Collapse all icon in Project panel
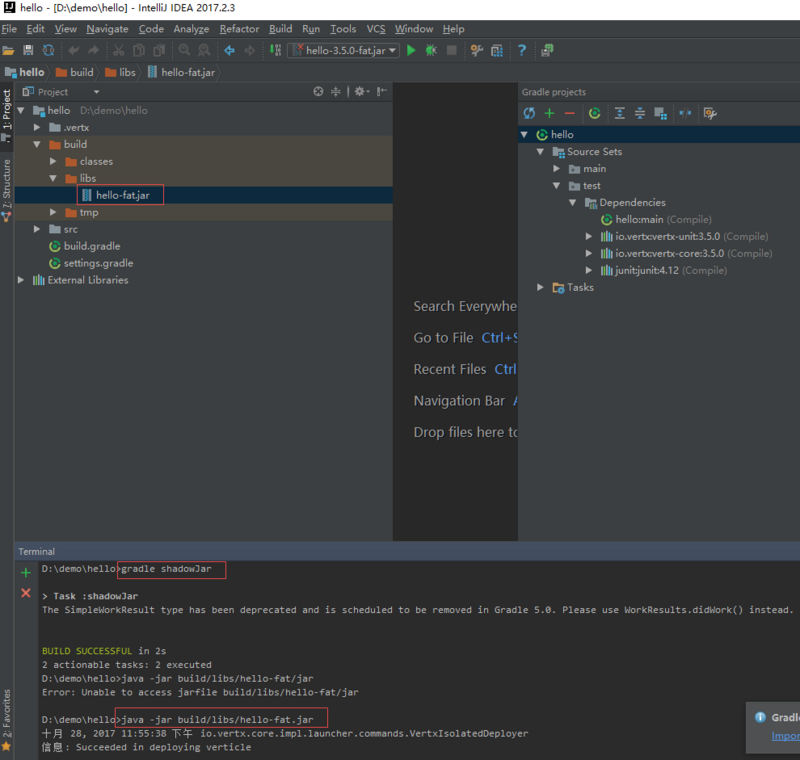Viewport: 800px width, 760px height. pyautogui.click(x=335, y=91)
